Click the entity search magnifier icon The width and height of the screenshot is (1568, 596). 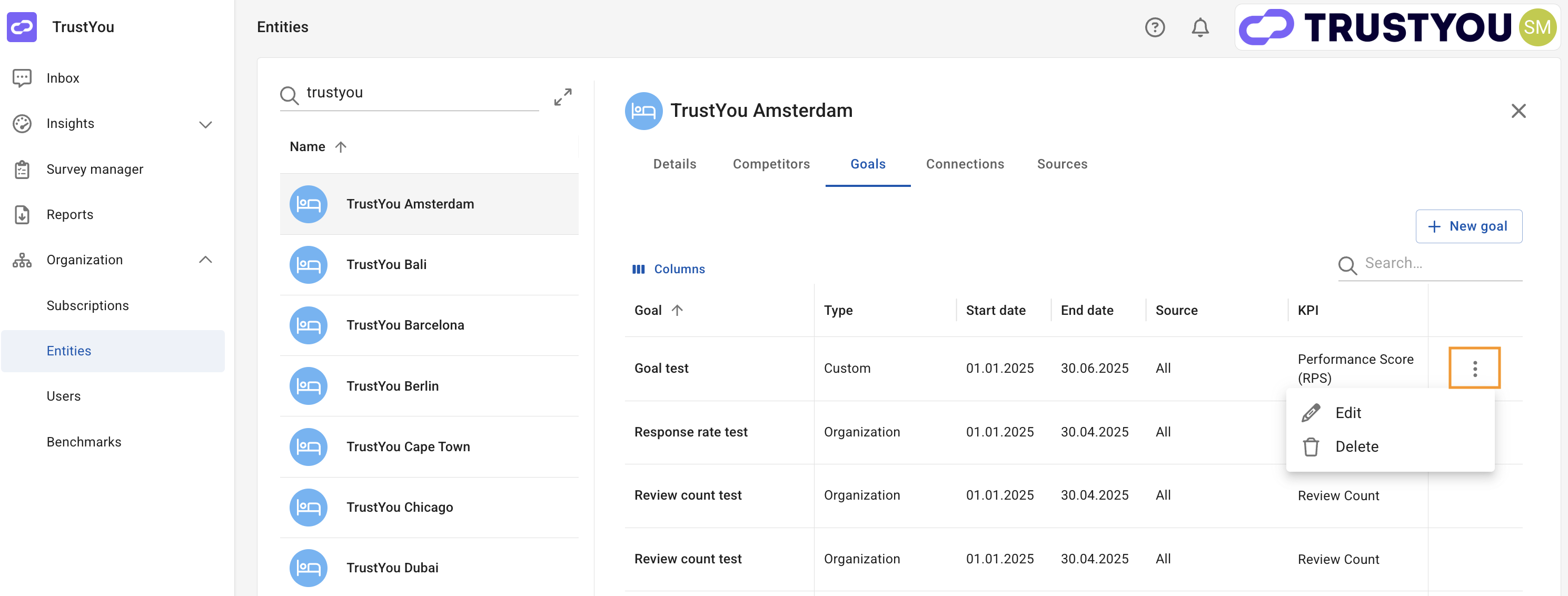click(289, 95)
